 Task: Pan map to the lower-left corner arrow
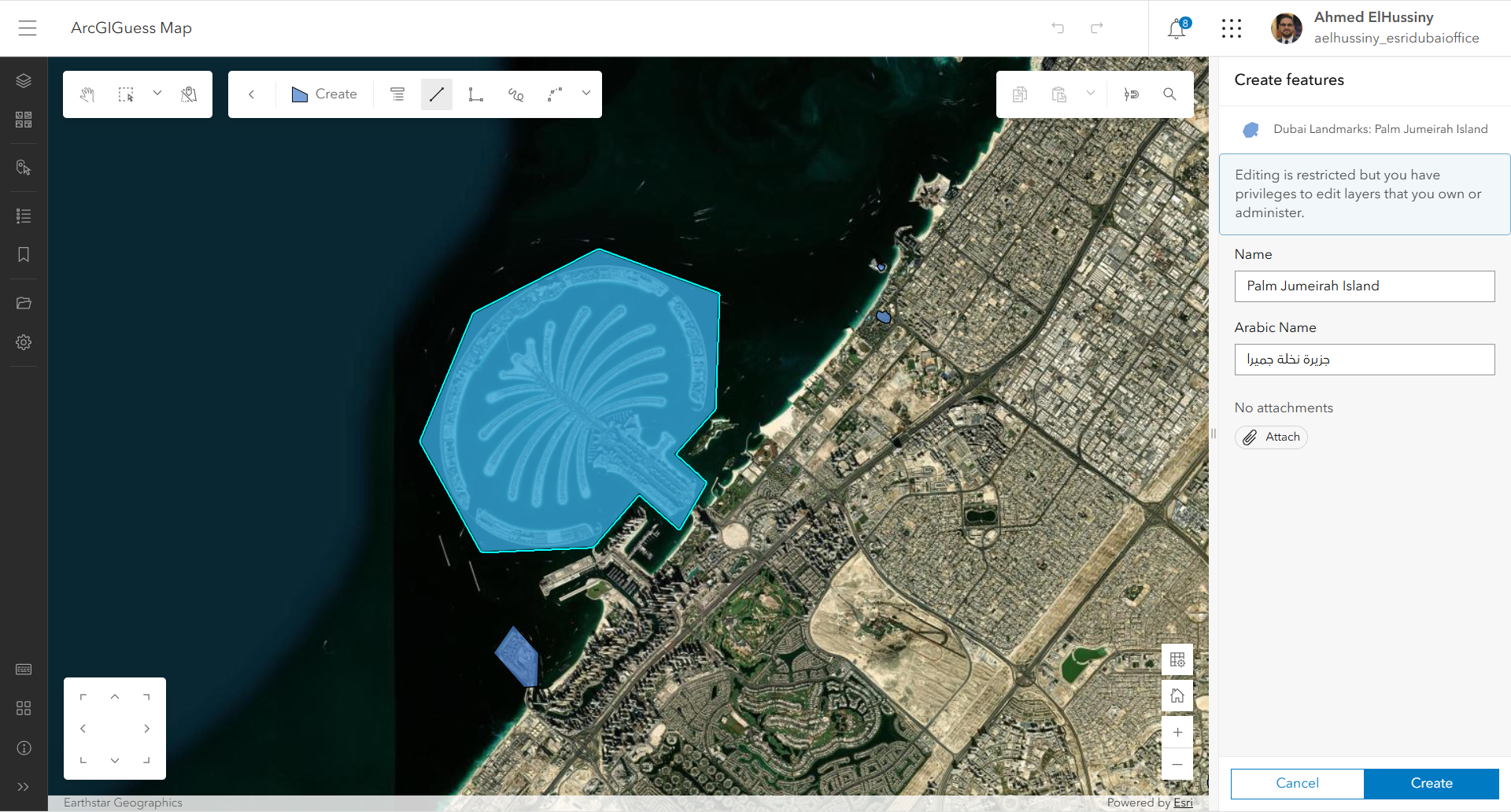(x=83, y=760)
